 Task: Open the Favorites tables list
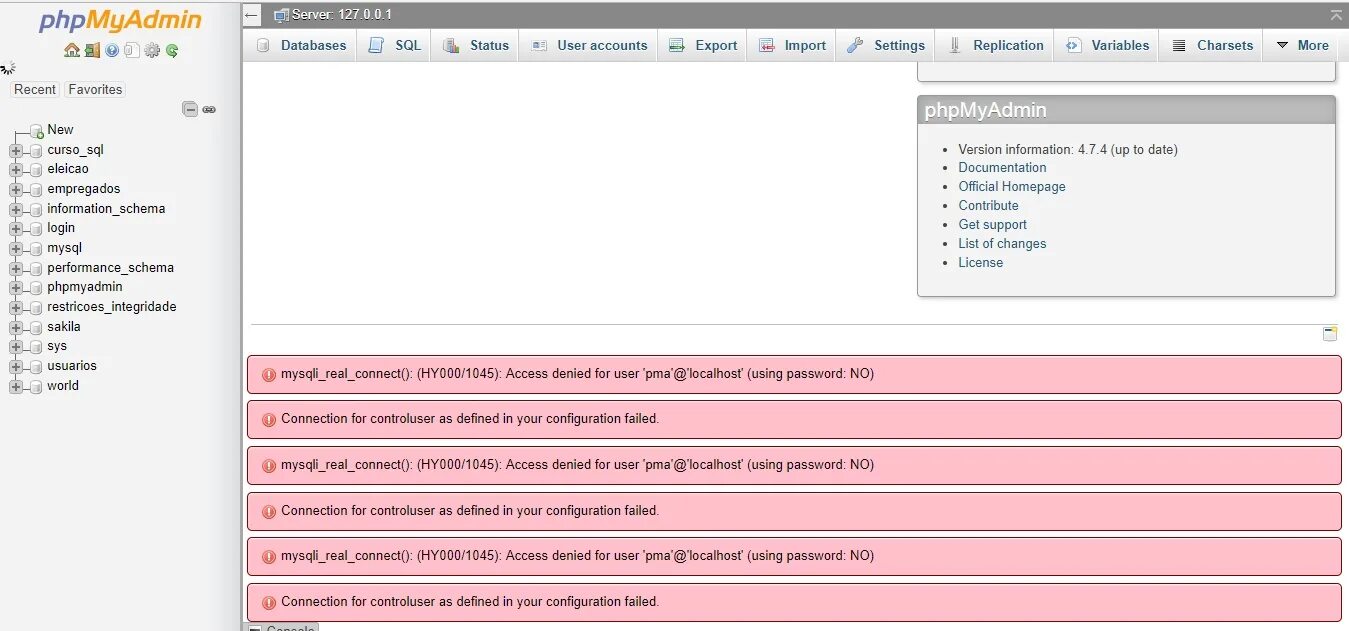coord(95,89)
